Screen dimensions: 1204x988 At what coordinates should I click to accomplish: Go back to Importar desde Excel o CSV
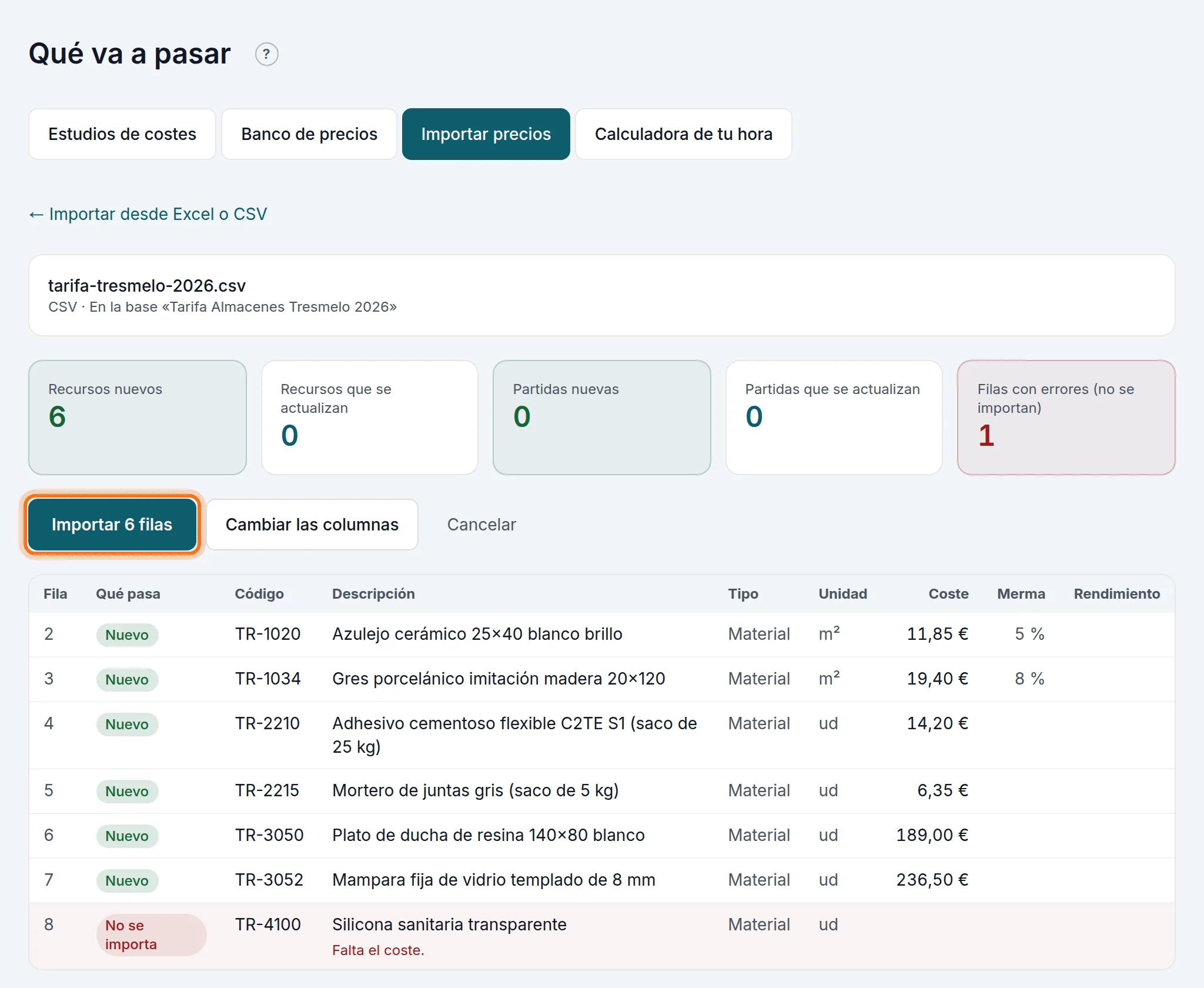point(148,214)
